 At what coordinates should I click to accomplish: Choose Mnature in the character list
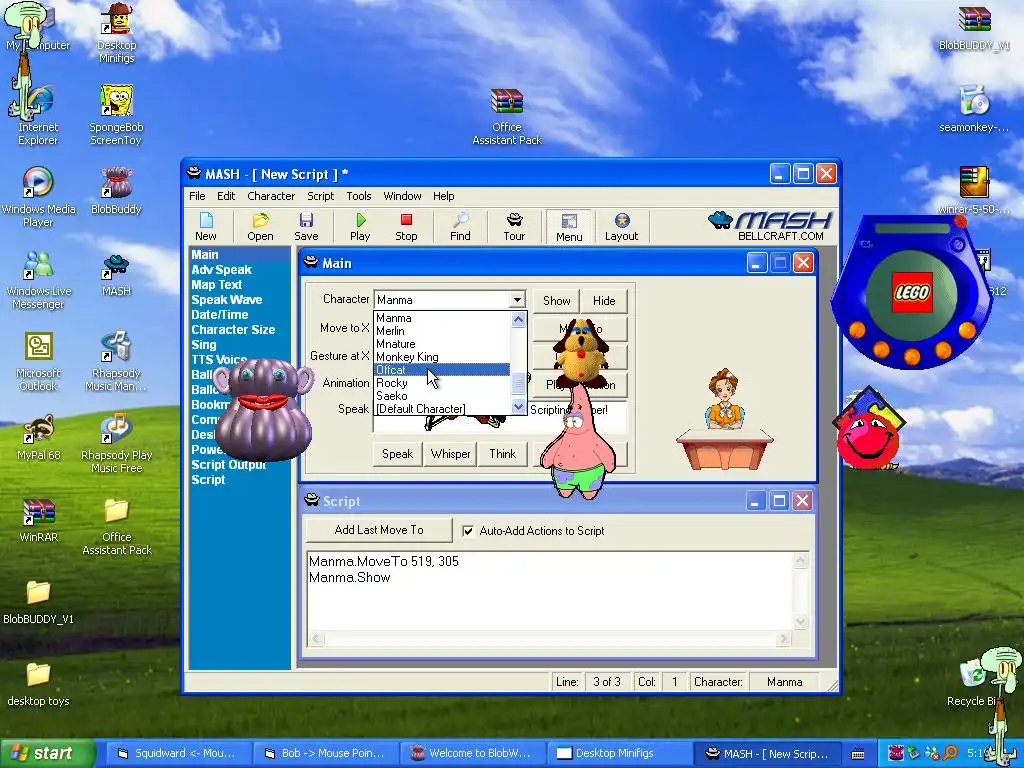click(x=441, y=344)
